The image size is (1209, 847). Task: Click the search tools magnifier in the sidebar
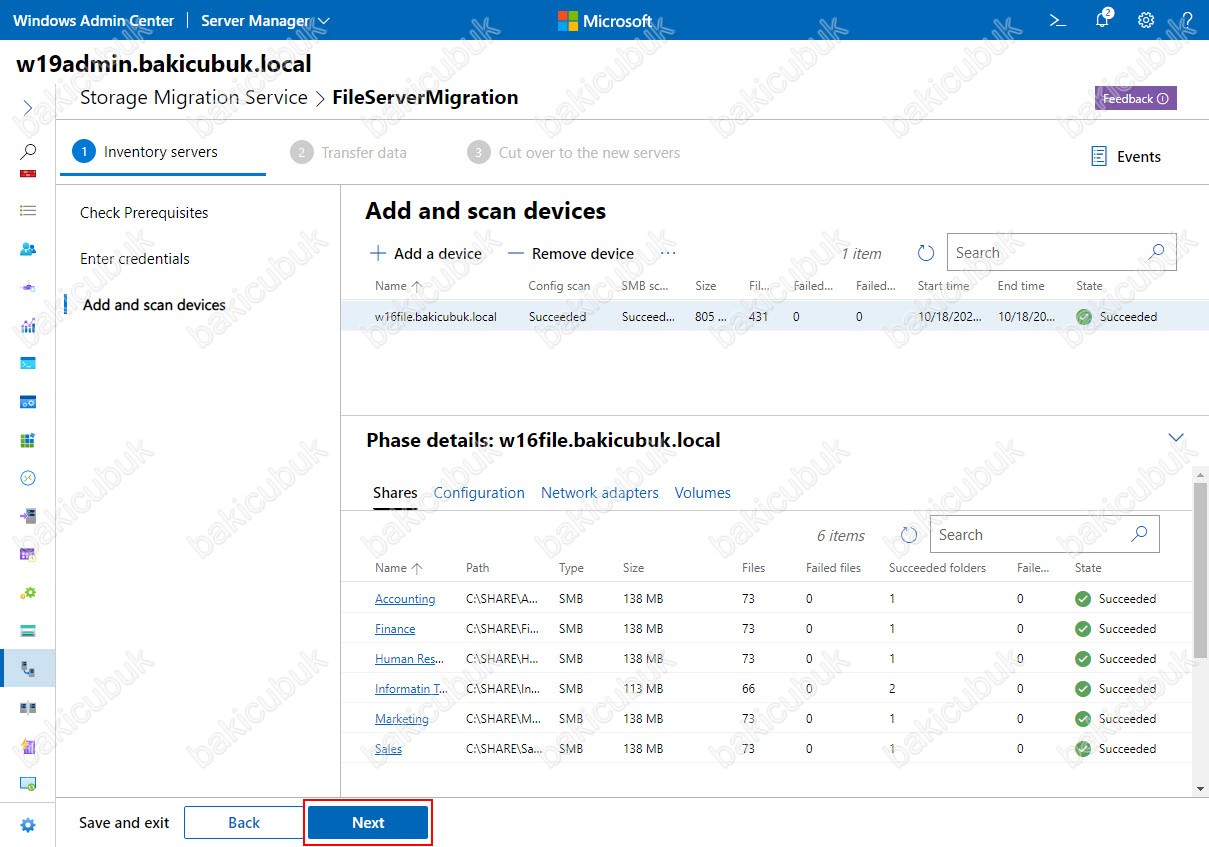tap(28, 151)
